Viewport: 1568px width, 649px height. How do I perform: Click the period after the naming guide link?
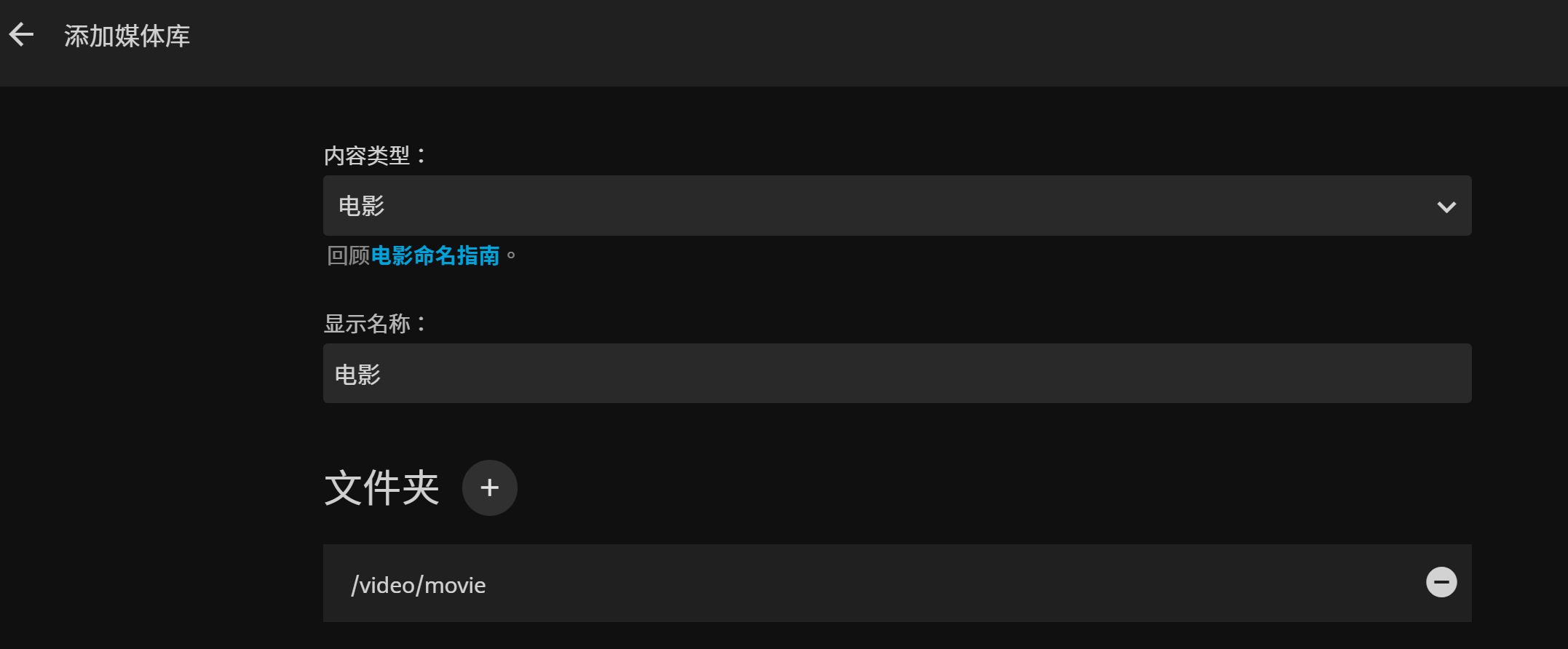coord(511,255)
